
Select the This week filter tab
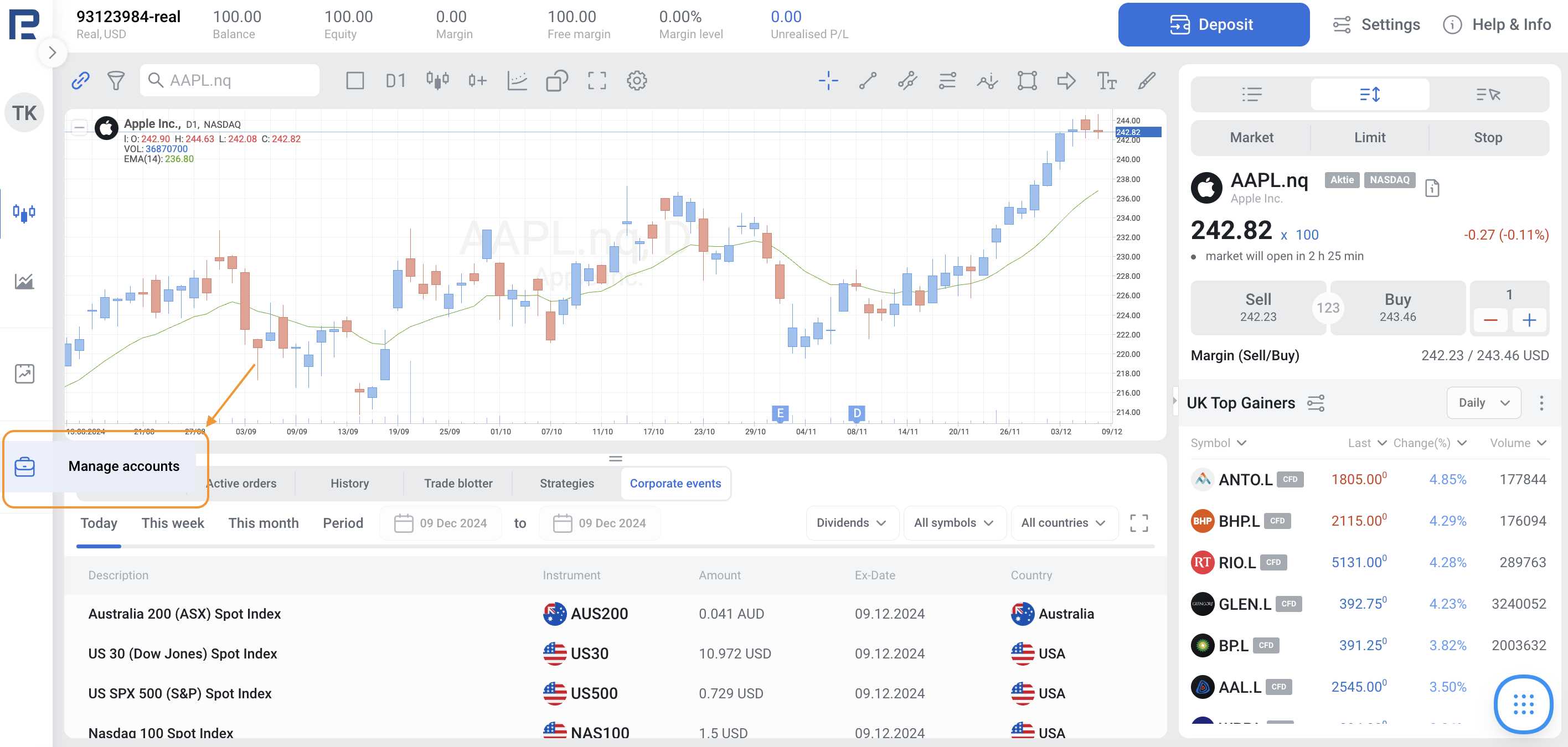(173, 522)
